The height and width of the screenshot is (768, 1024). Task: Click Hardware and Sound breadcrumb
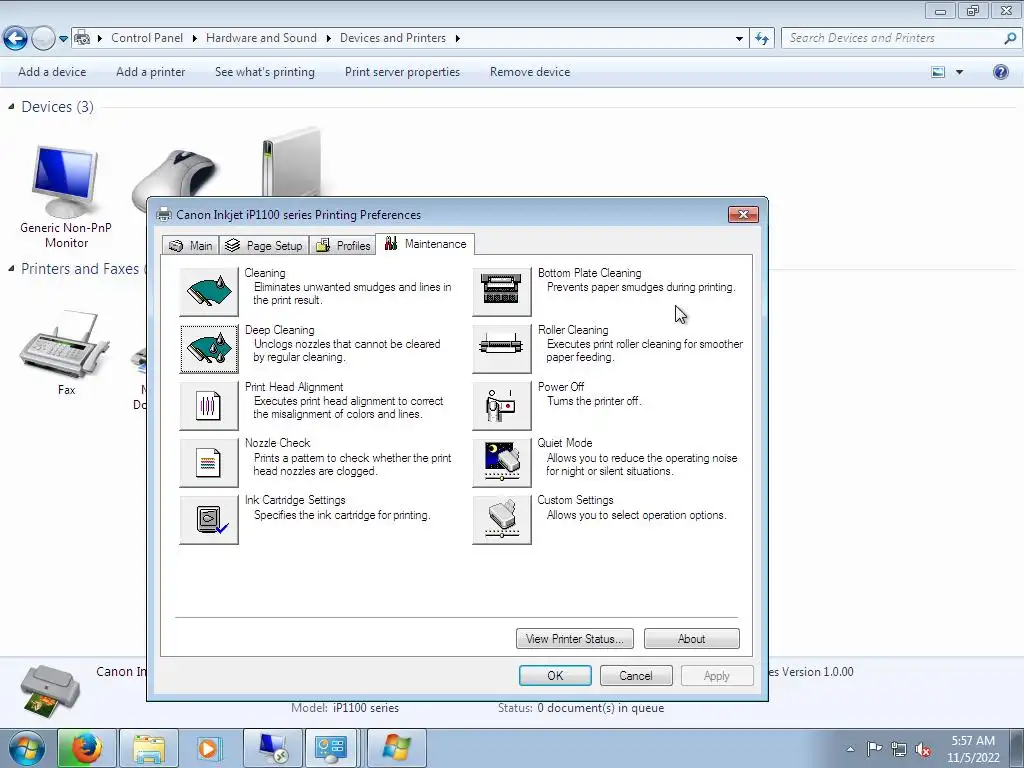261,38
